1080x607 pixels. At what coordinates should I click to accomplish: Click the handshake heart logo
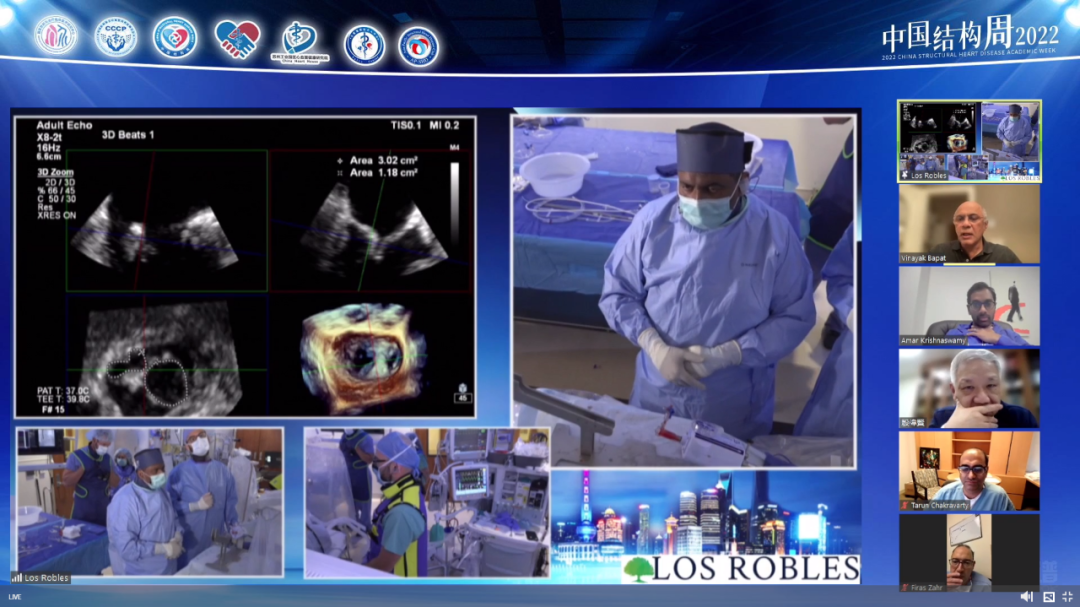[x=237, y=40]
